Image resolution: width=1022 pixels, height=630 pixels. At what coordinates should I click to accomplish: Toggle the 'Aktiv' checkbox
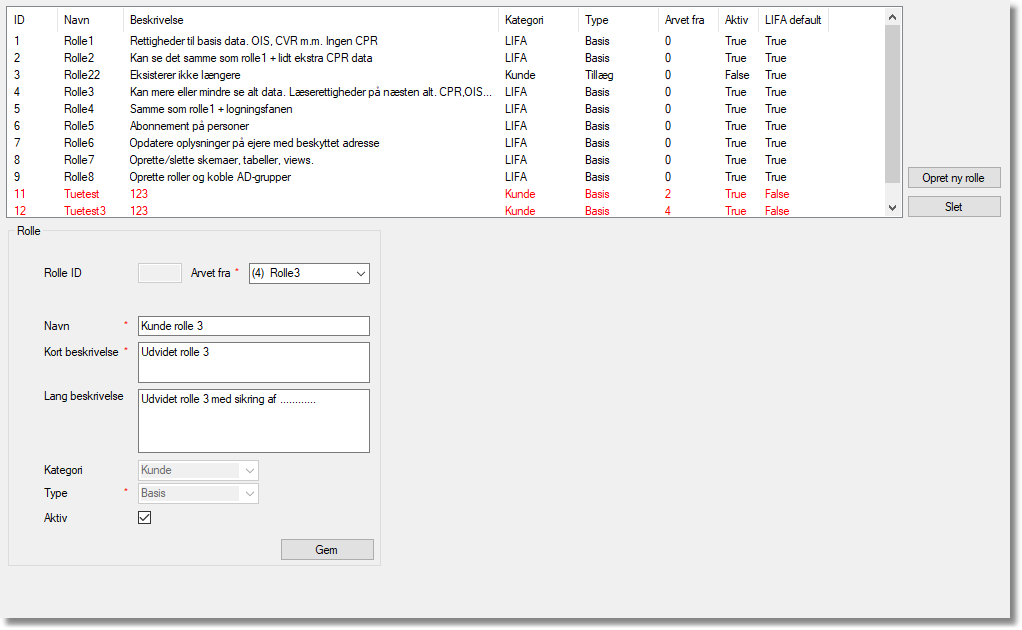145,518
